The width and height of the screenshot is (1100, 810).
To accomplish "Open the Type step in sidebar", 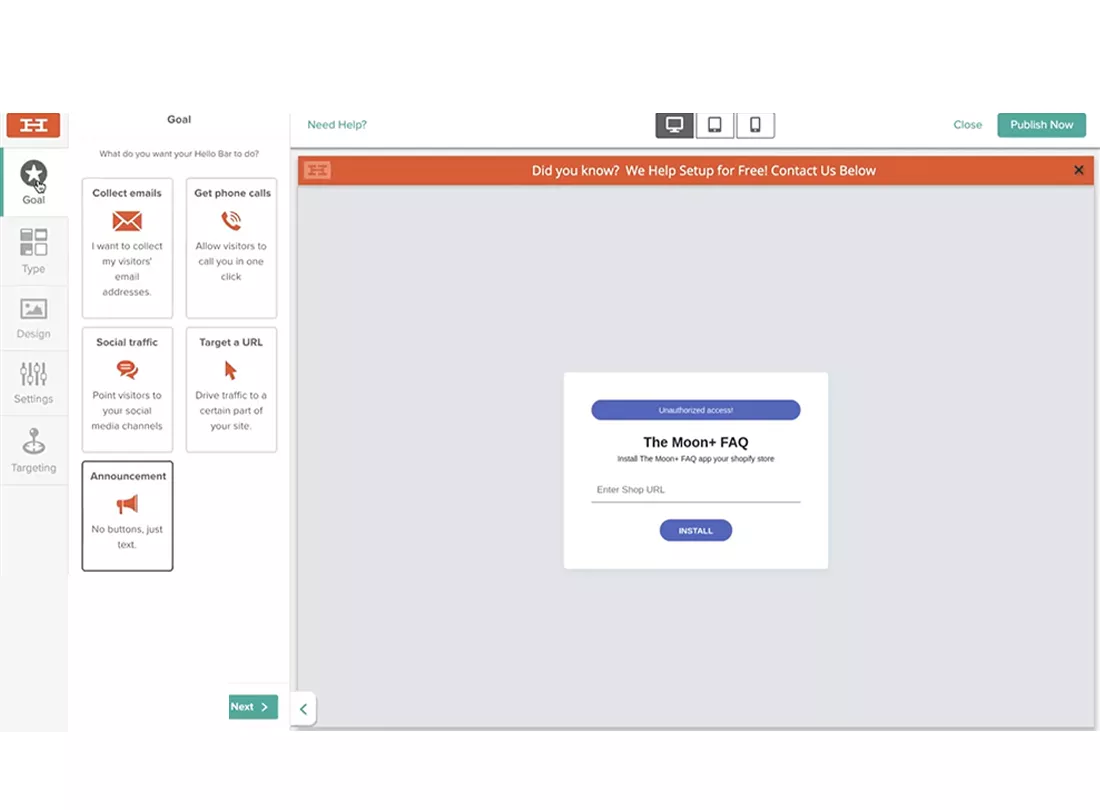I will tap(33, 251).
